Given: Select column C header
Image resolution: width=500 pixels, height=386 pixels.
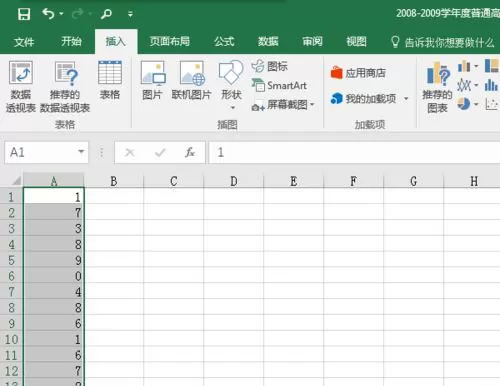Looking at the screenshot, I should [x=174, y=181].
